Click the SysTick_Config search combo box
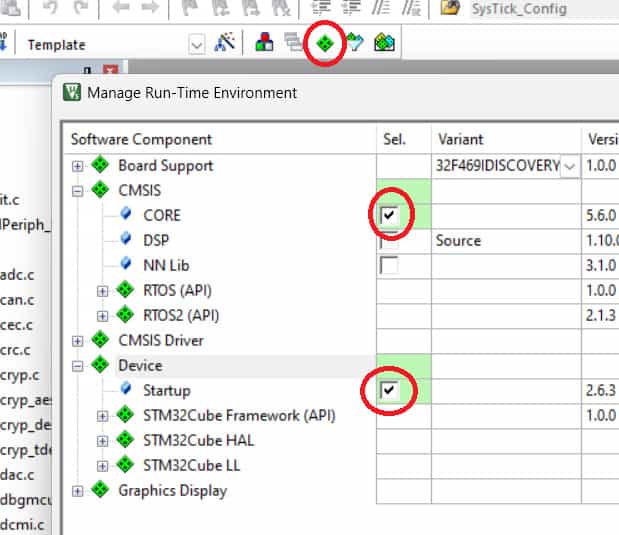 tap(544, 8)
